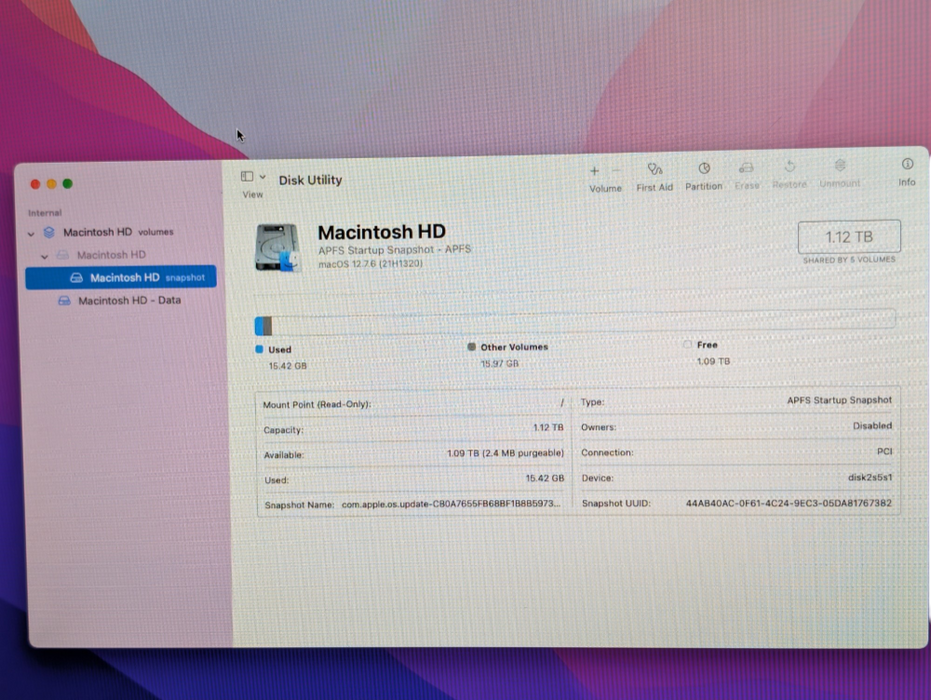Remove a volume with the minus icon
The height and width of the screenshot is (700, 931).
(x=616, y=171)
